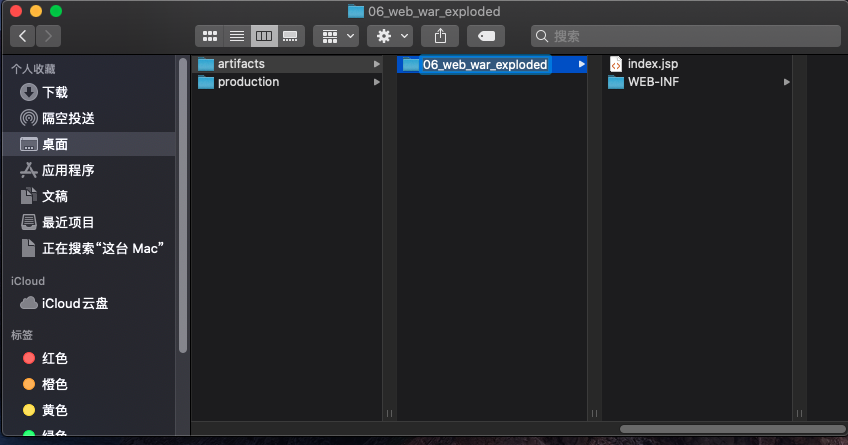The image size is (848, 445).
Task: Click the green zoom window button
Action: click(x=56, y=11)
